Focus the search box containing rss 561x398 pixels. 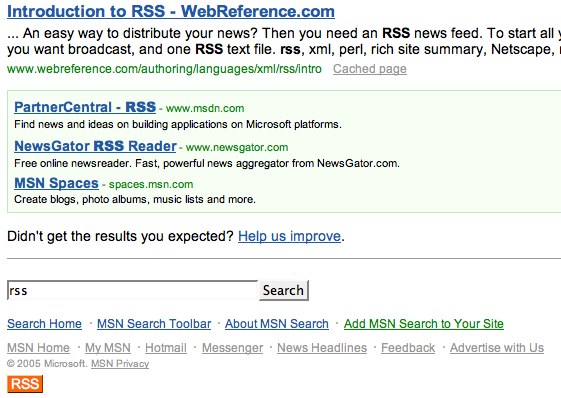132,290
